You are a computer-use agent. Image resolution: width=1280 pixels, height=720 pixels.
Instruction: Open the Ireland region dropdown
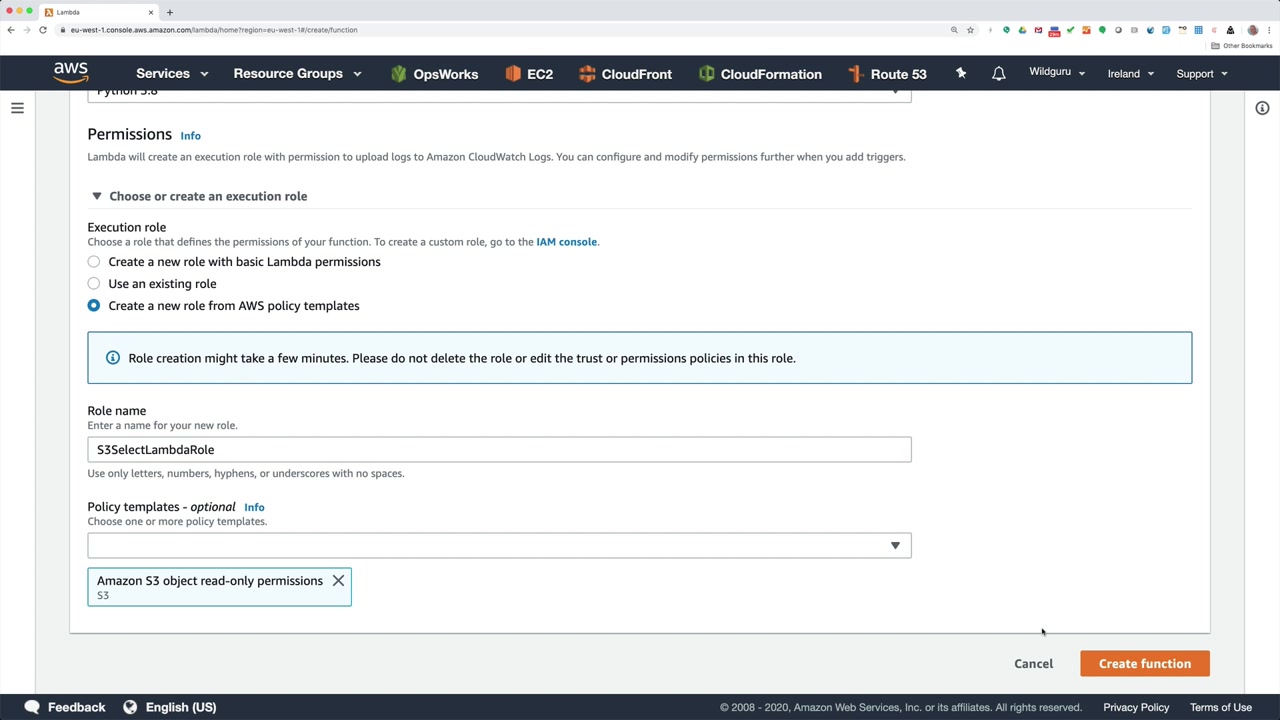tap(1130, 74)
